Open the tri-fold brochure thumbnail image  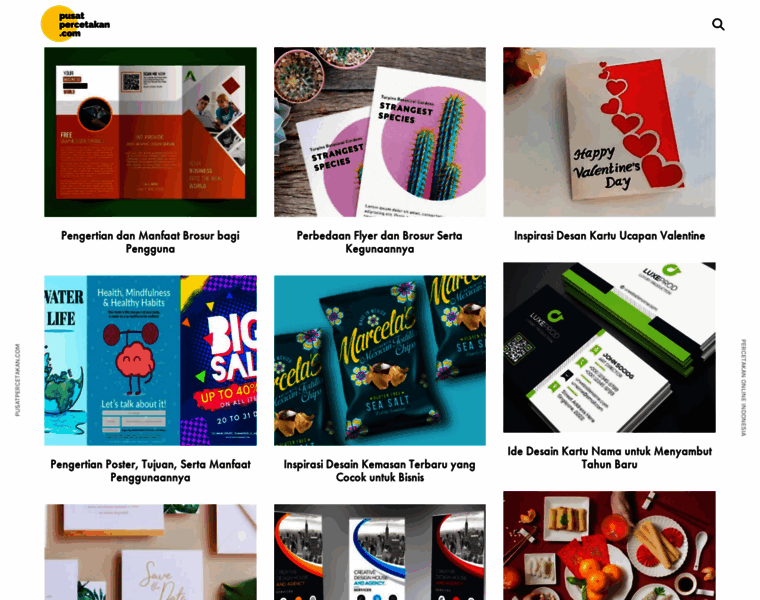[x=150, y=132]
